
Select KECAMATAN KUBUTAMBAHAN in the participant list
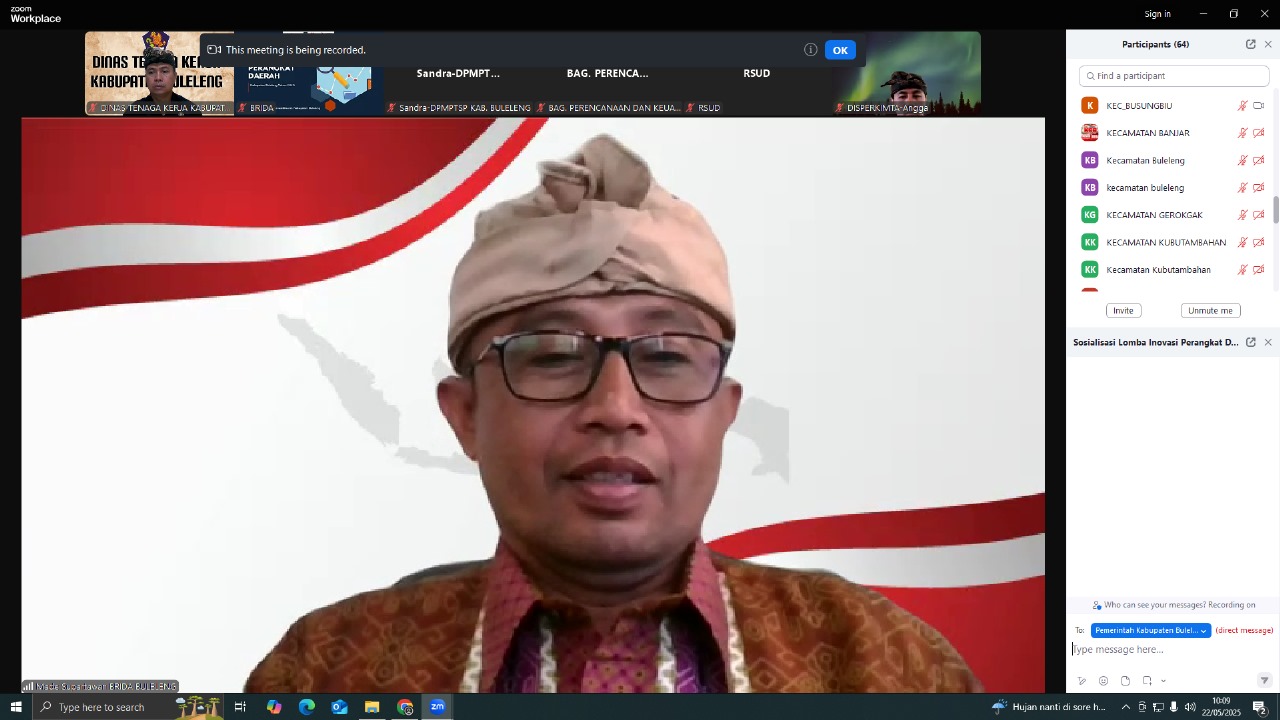[x=1165, y=242]
